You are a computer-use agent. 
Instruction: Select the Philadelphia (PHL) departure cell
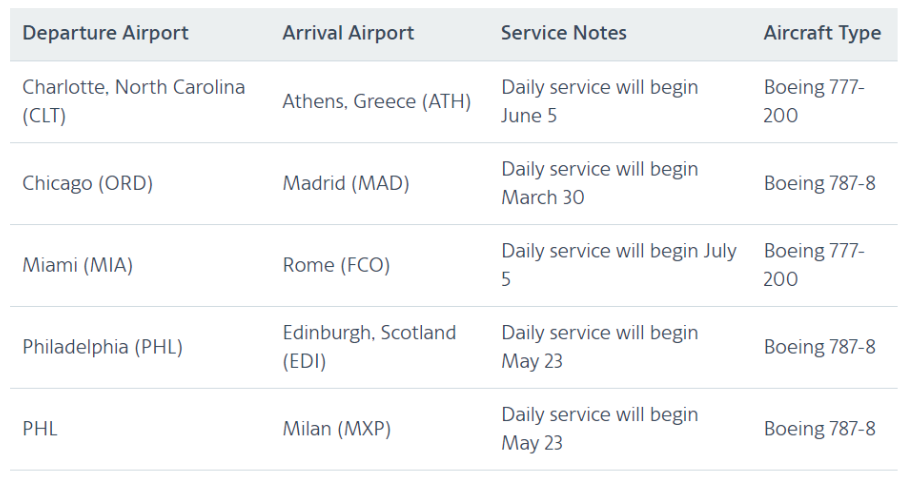click(102, 347)
